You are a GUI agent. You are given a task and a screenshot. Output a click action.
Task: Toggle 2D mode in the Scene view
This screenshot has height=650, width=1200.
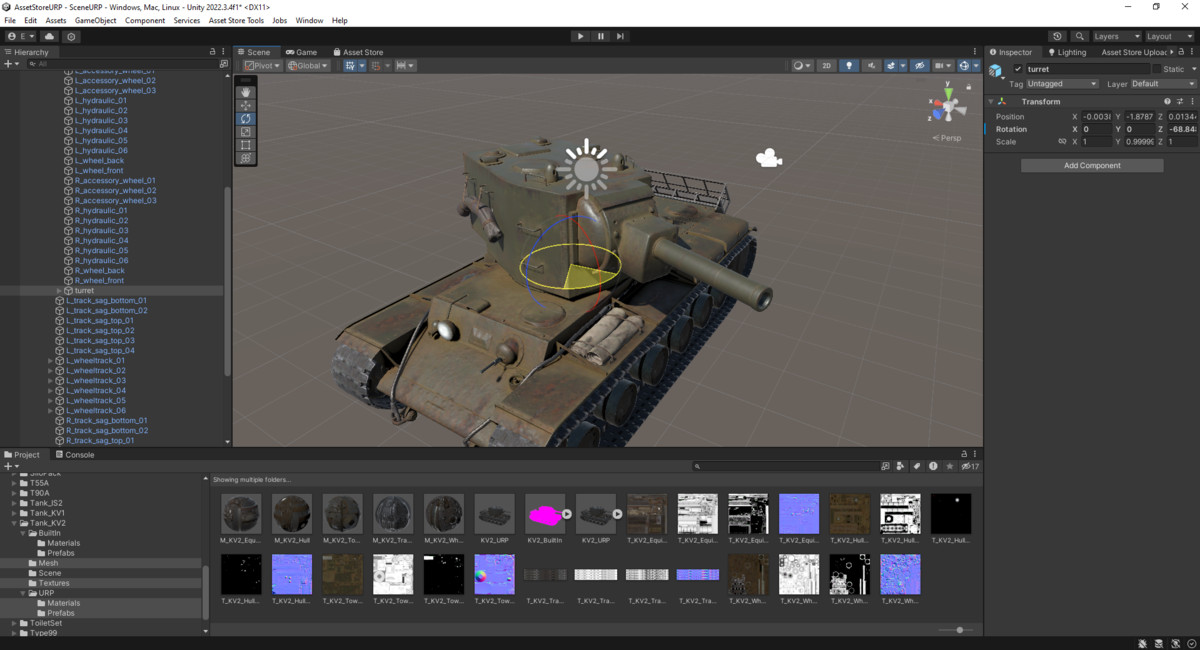pos(824,65)
